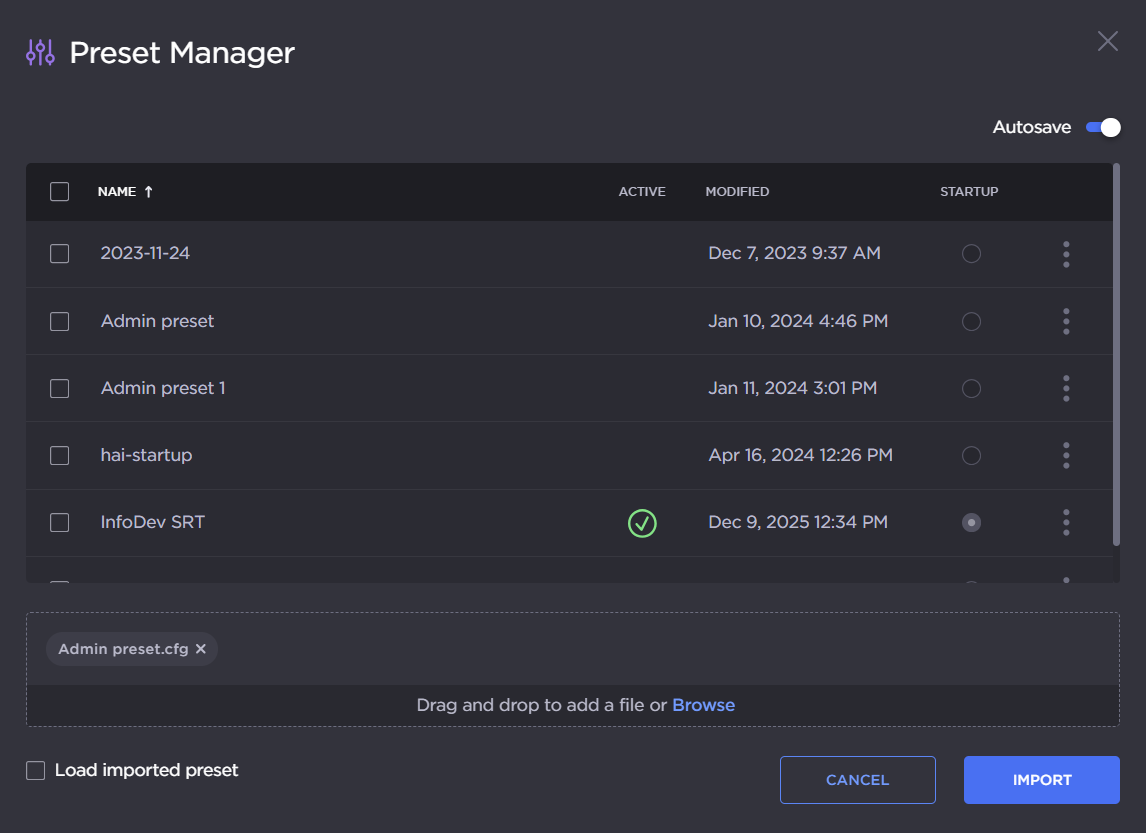
Task: Open the three-dot menu for Admin preset
Action: coord(1066,321)
